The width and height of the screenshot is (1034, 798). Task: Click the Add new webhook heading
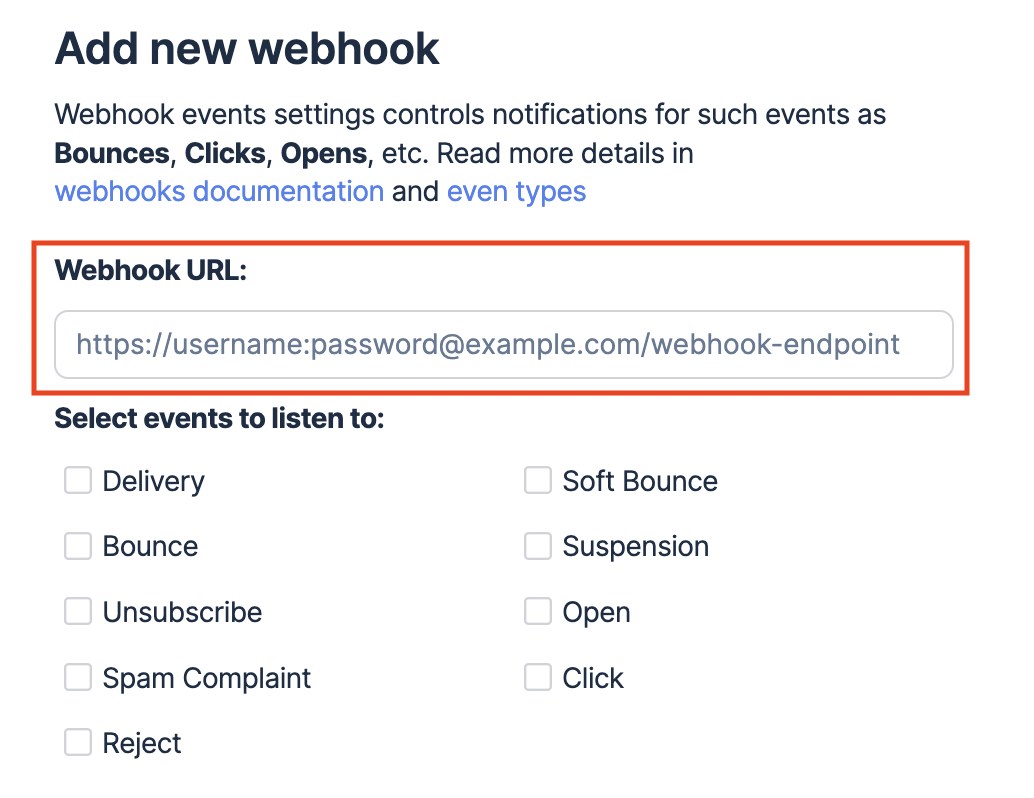coord(247,49)
